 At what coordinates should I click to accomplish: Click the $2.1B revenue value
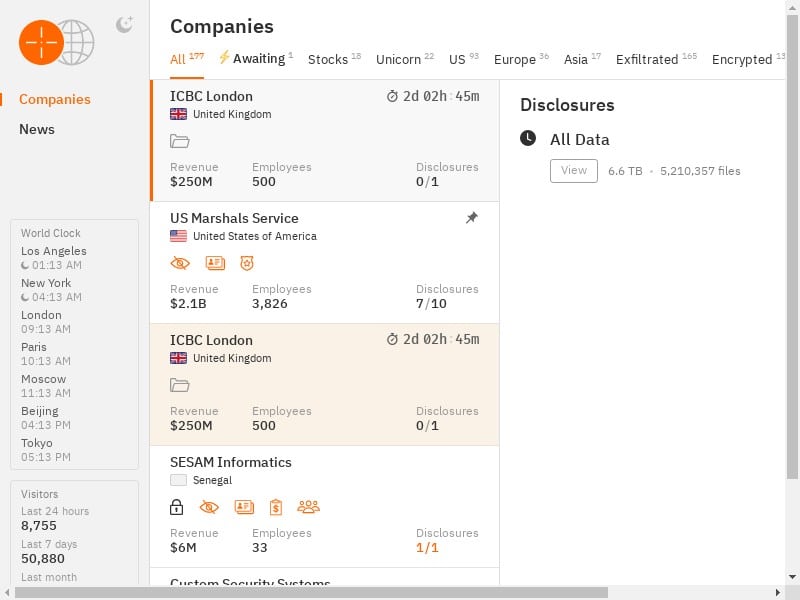(x=188, y=304)
